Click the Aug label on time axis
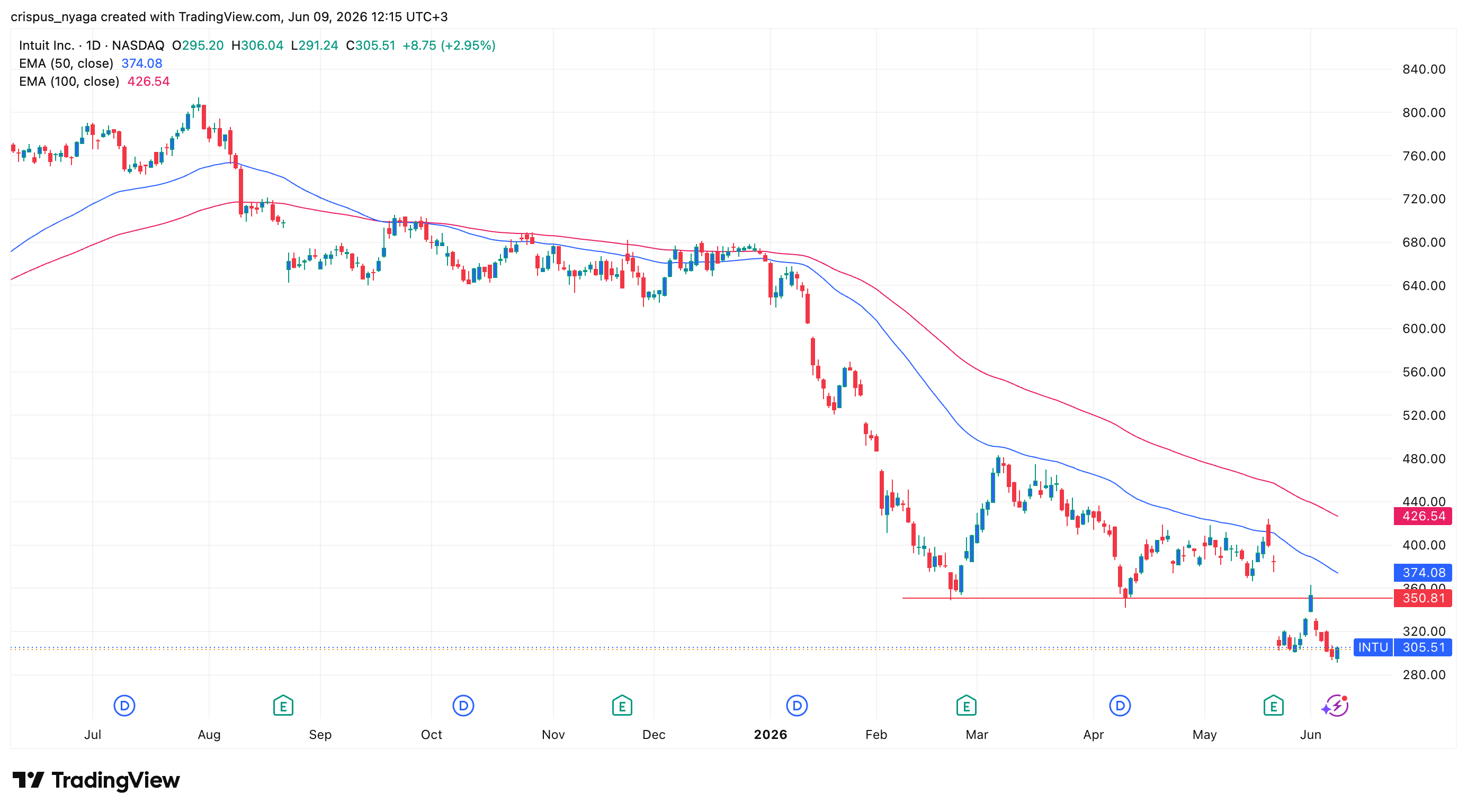Screen dimensions: 1467x812 [x=209, y=734]
